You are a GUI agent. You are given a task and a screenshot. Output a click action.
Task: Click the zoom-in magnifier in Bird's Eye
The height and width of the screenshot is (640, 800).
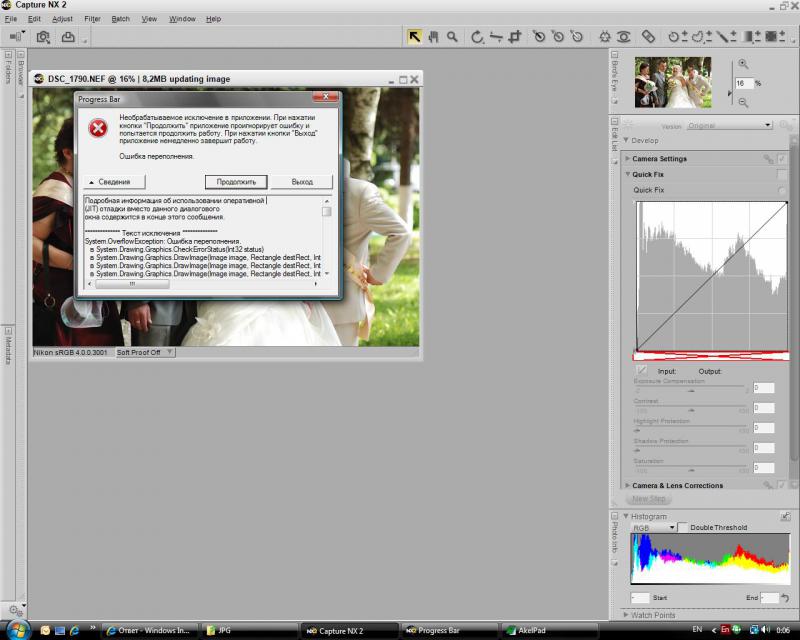[x=743, y=64]
